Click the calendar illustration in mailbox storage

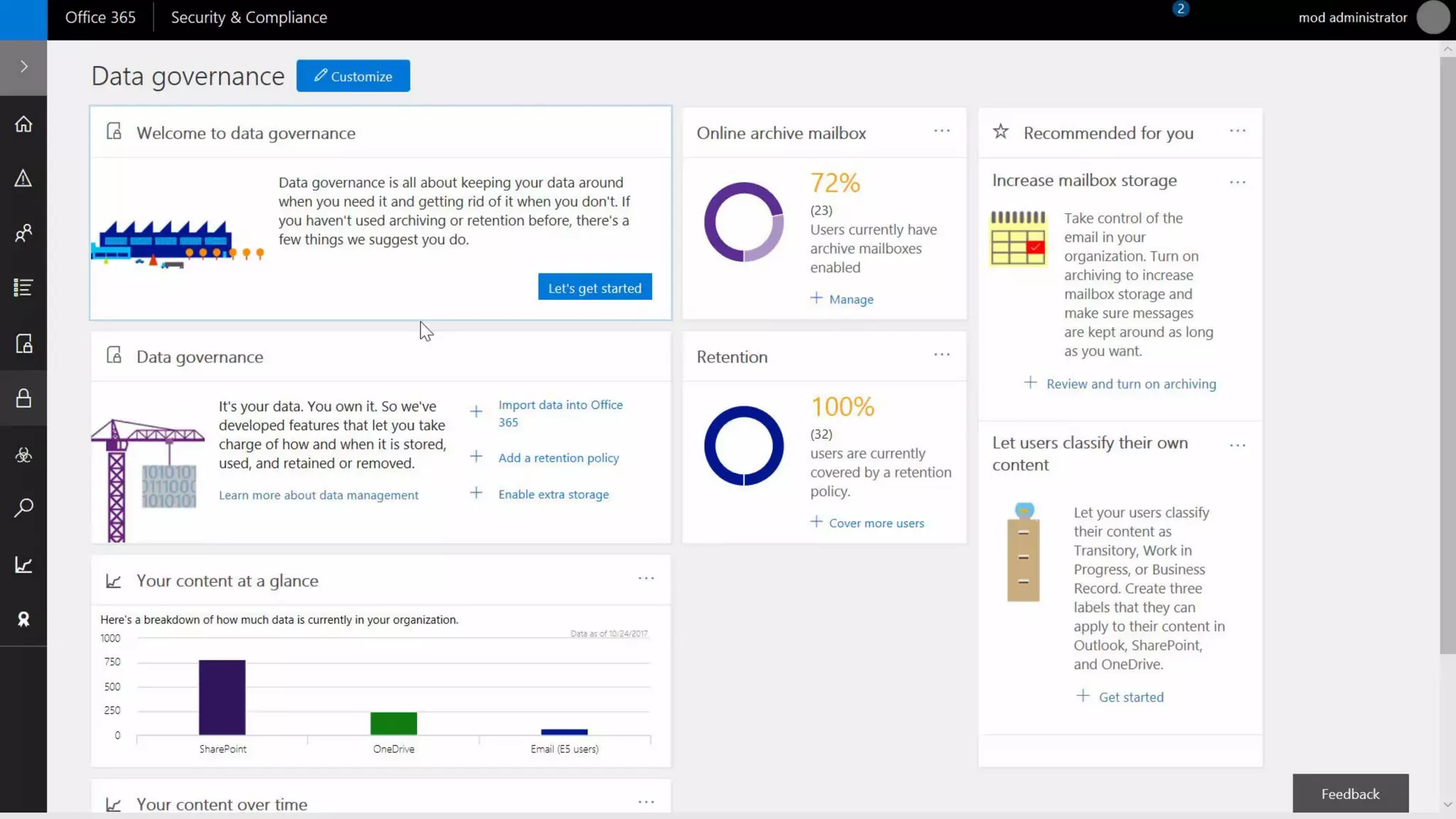1018,238
